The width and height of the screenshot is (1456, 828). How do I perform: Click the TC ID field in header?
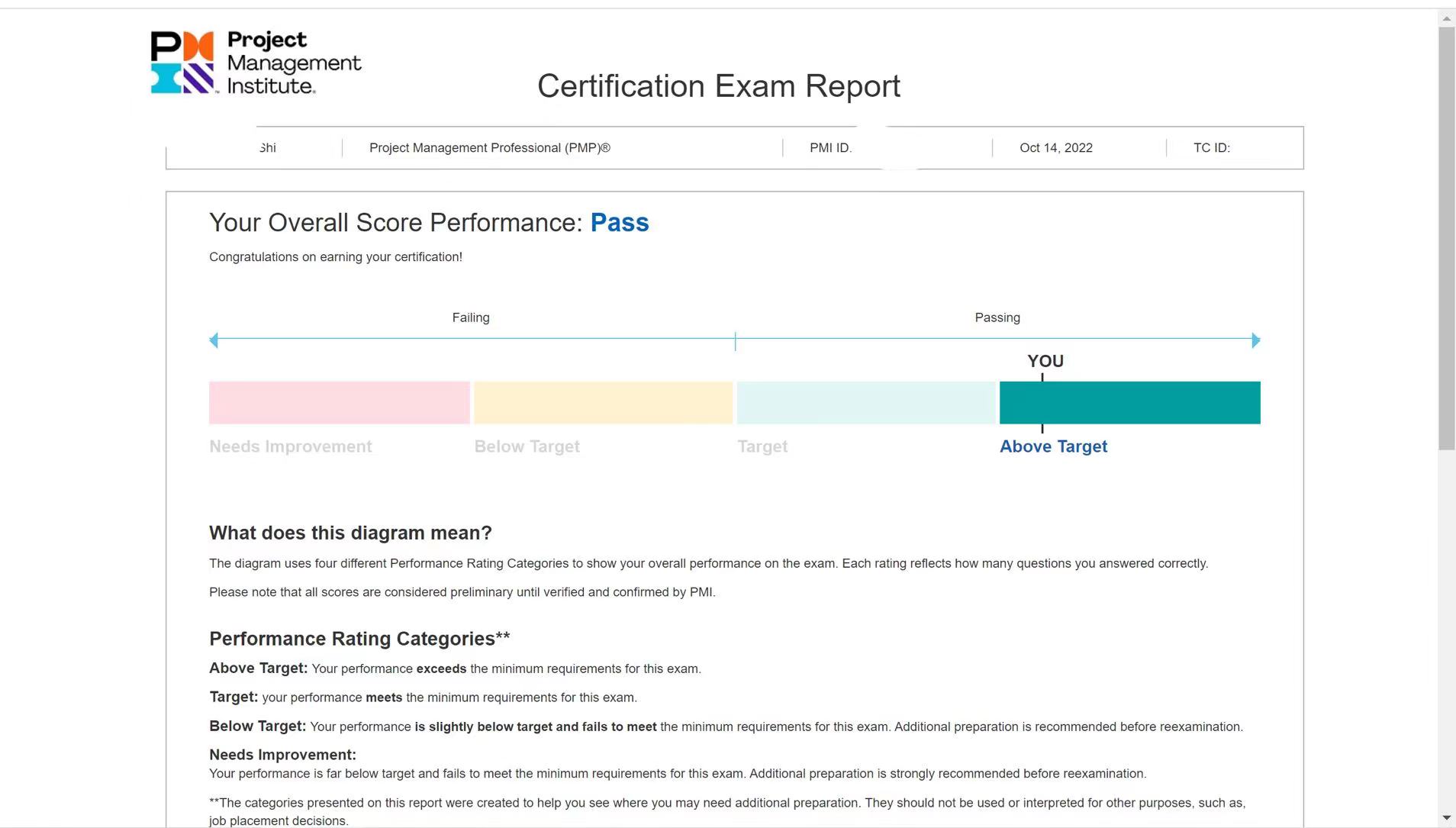point(1211,148)
